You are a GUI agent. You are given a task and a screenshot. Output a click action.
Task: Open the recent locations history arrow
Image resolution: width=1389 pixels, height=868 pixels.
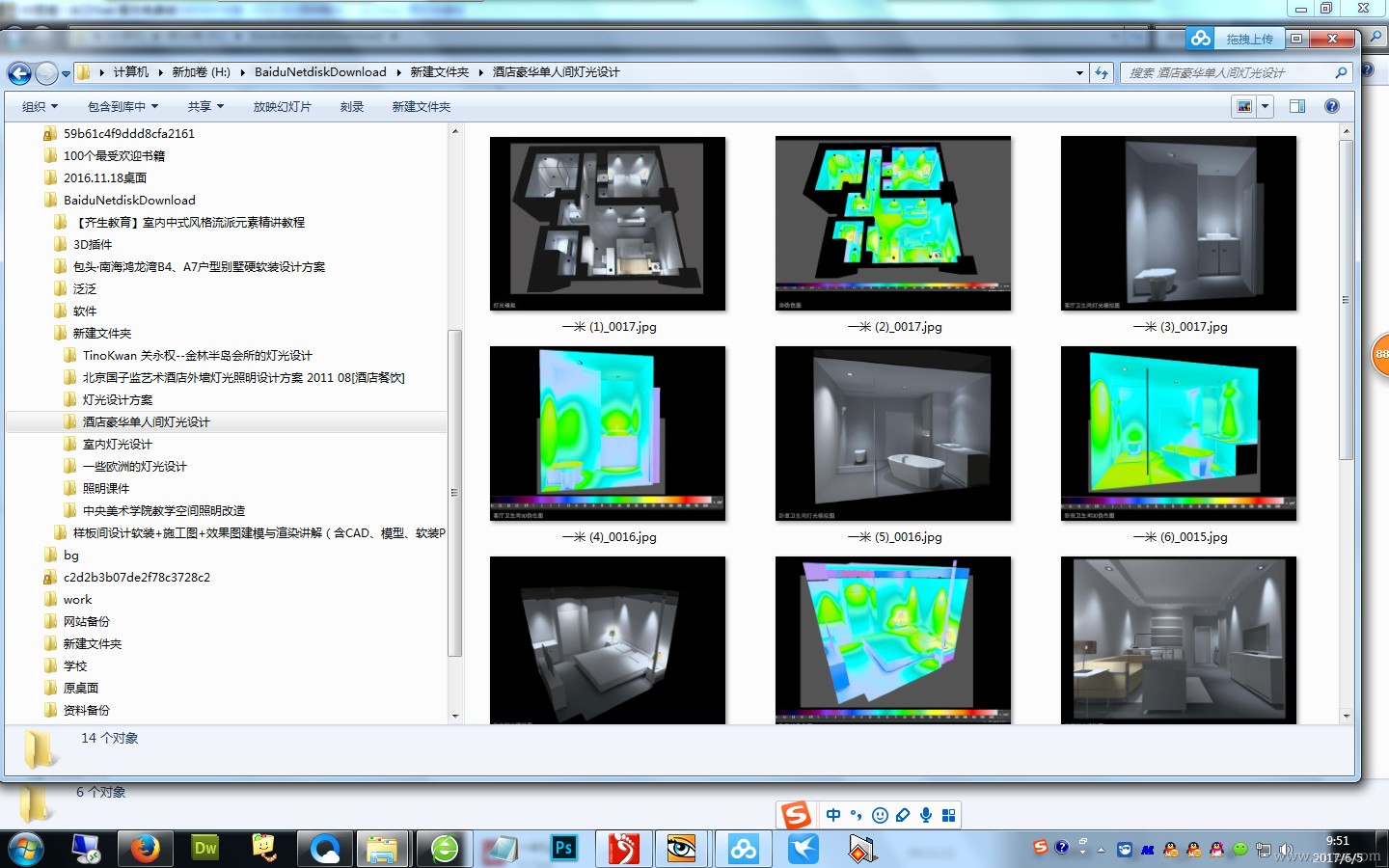66,73
